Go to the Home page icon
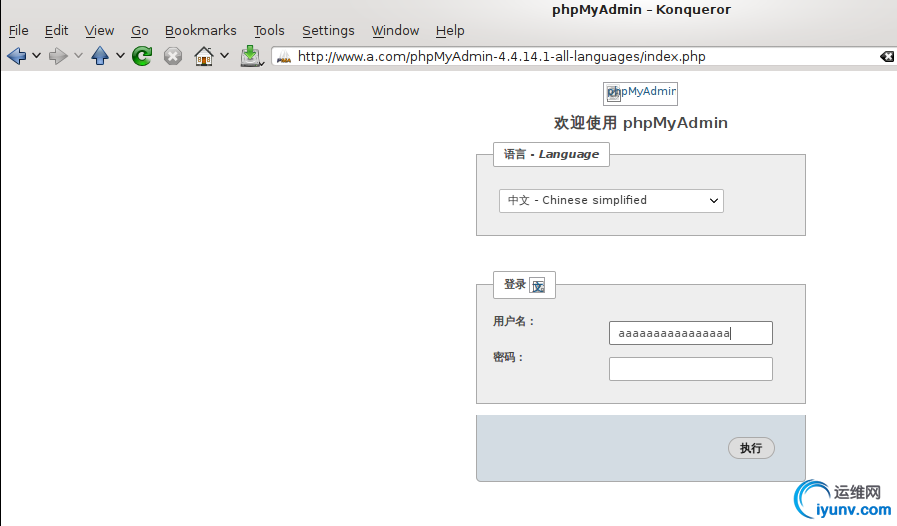This screenshot has width=897, height=526. coord(204,56)
